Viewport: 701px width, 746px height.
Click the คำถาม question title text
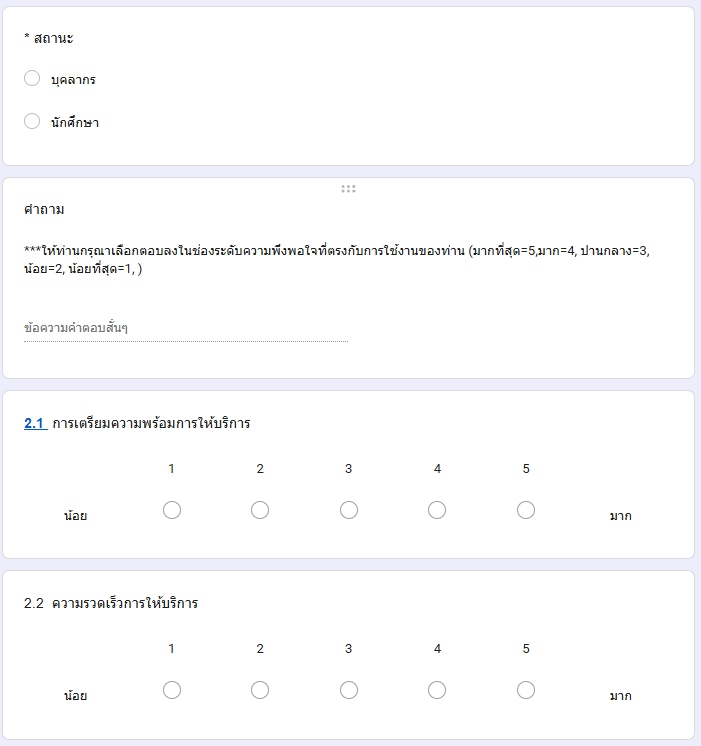coord(44,209)
